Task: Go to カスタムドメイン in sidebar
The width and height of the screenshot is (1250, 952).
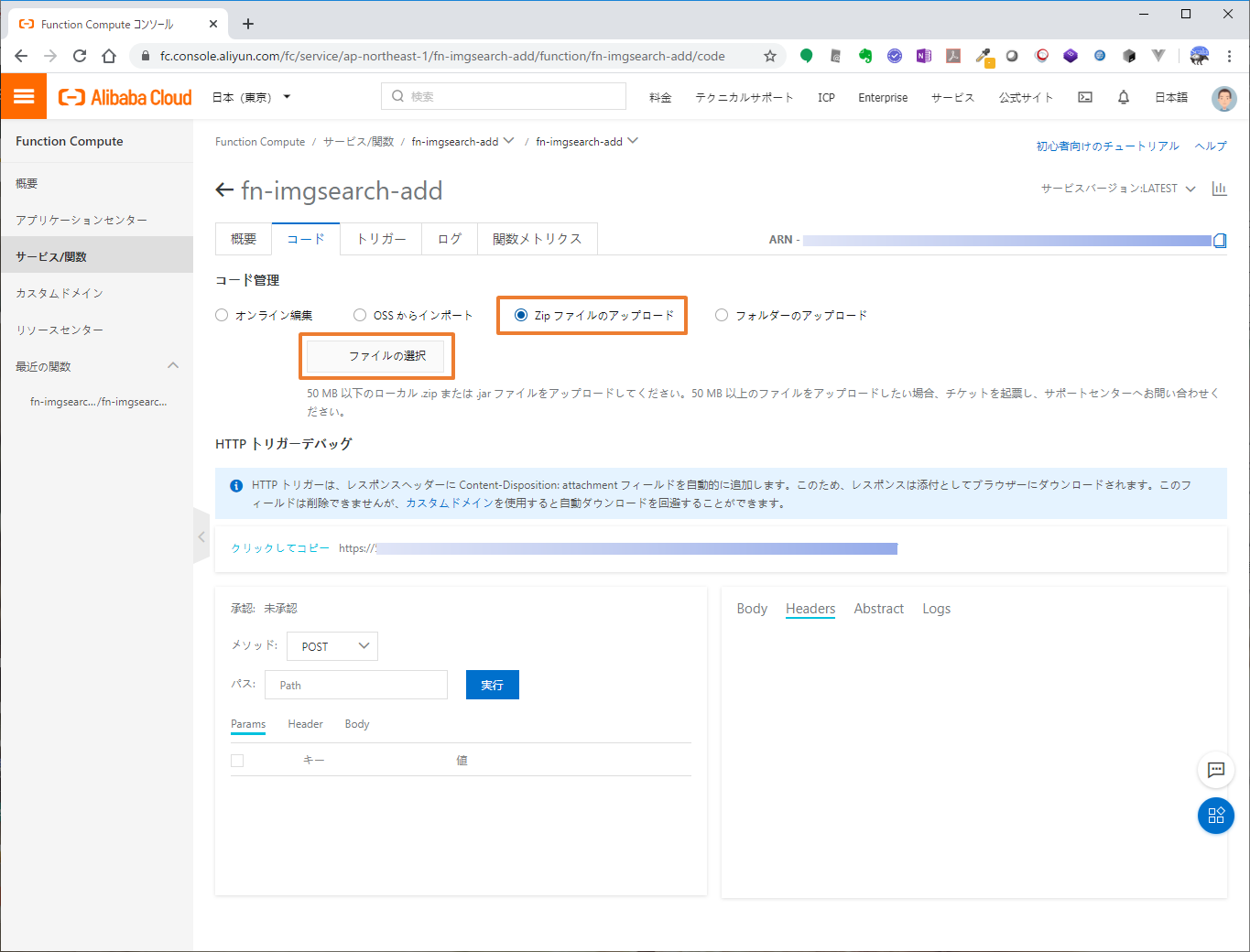Action: coord(60,293)
